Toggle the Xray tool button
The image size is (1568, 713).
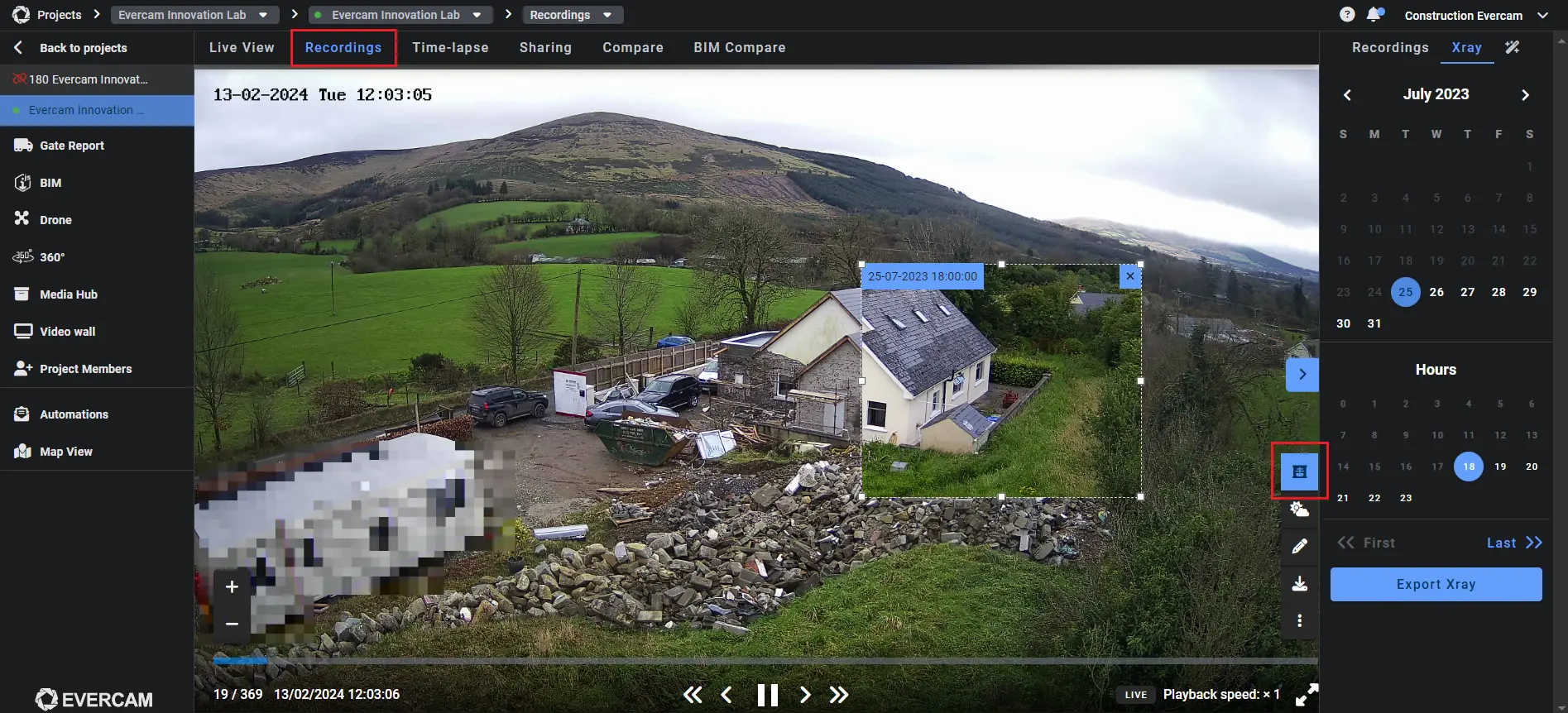(1300, 471)
